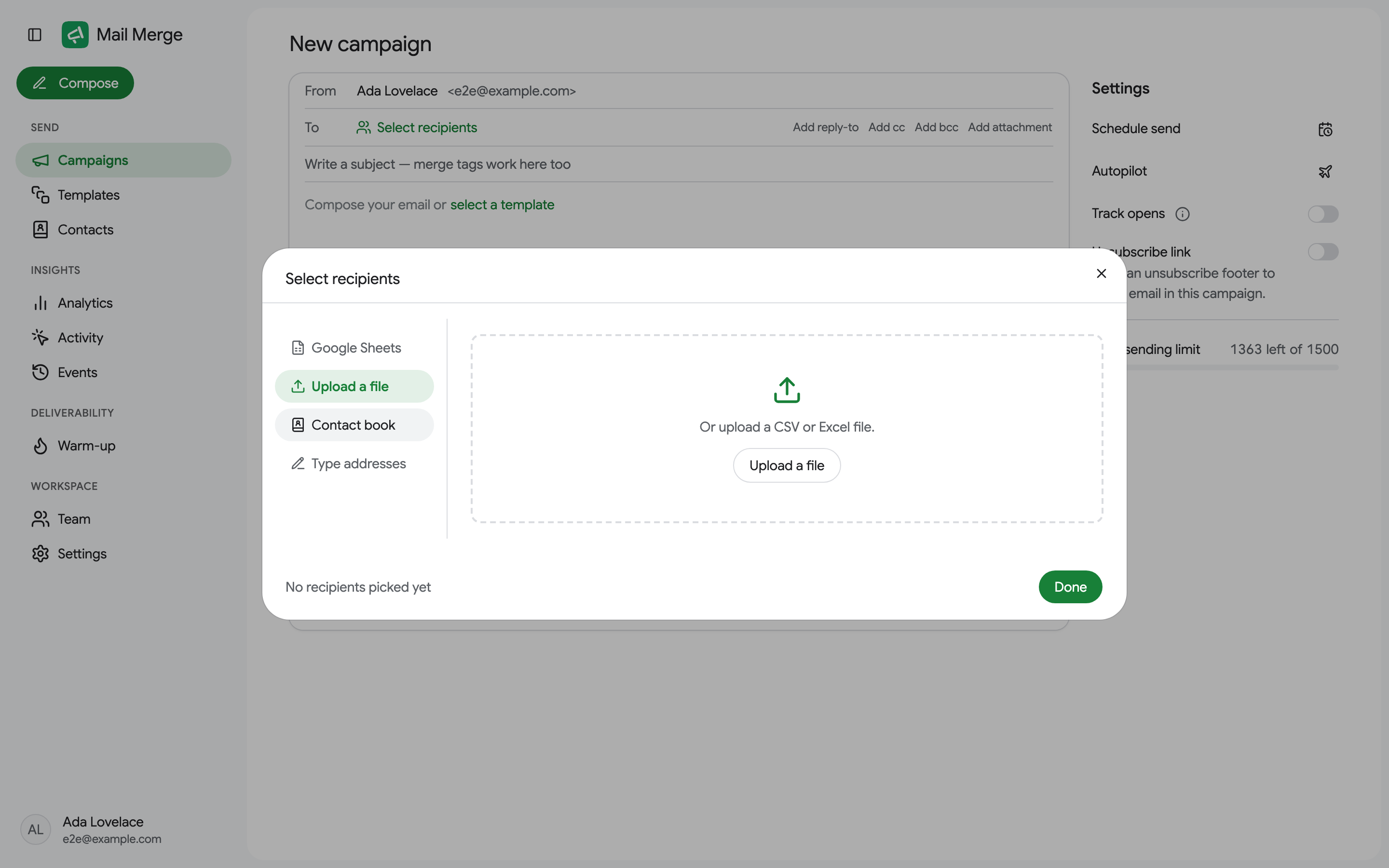Select the Upload a file source tab
Image resolution: width=1389 pixels, height=868 pixels.
click(354, 386)
